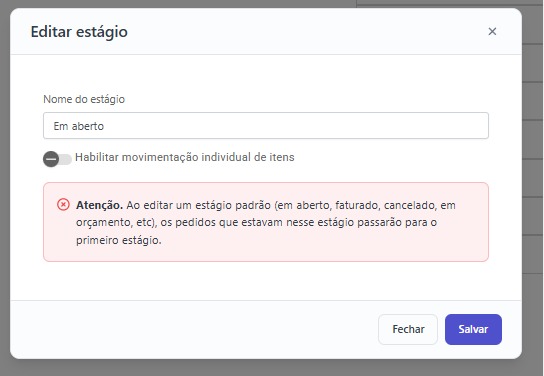Click the warning line mentioning faturado, cancelado
This screenshot has height=376, width=544.
click(266, 205)
